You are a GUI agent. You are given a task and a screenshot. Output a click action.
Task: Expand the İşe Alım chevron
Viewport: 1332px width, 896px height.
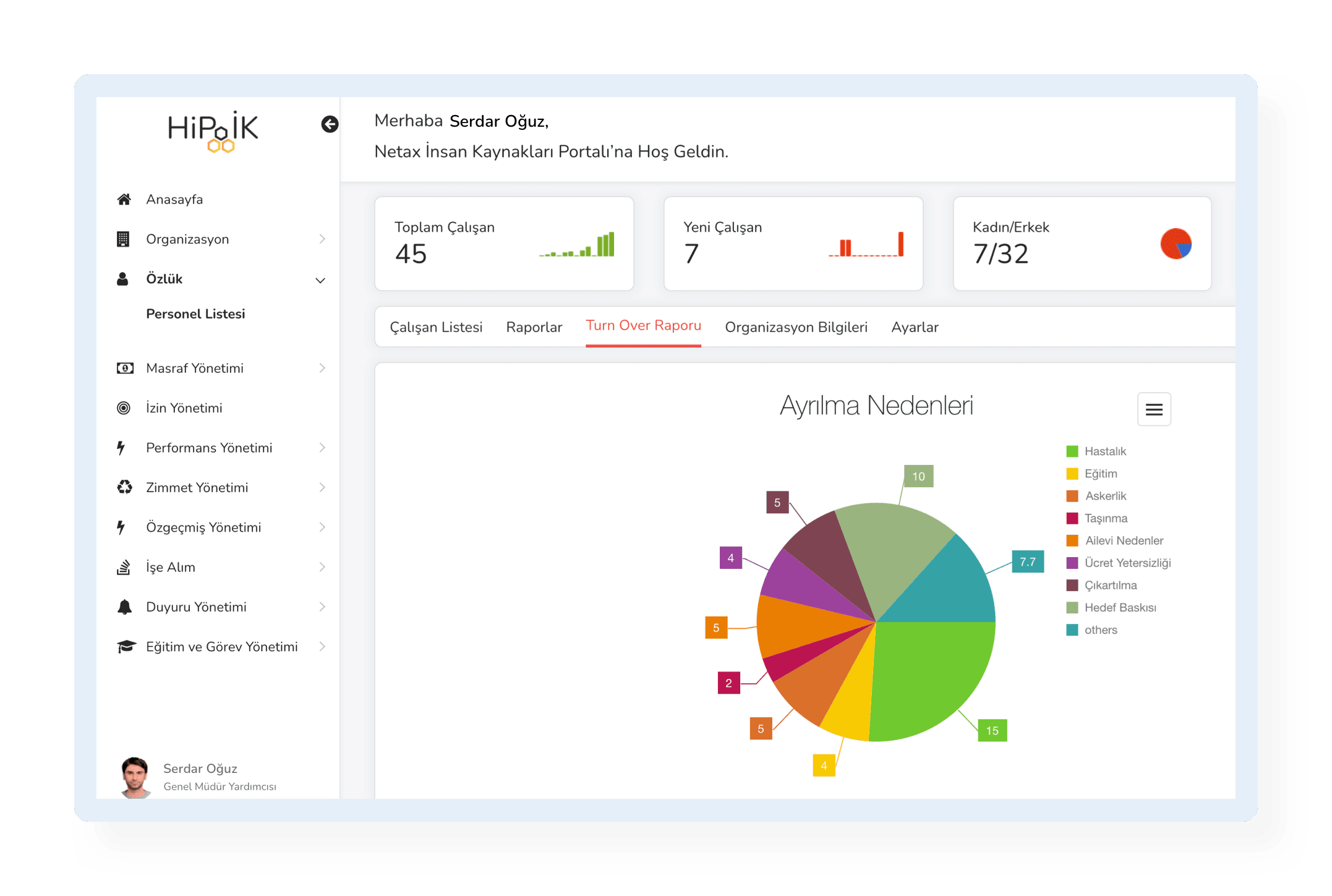point(322,567)
